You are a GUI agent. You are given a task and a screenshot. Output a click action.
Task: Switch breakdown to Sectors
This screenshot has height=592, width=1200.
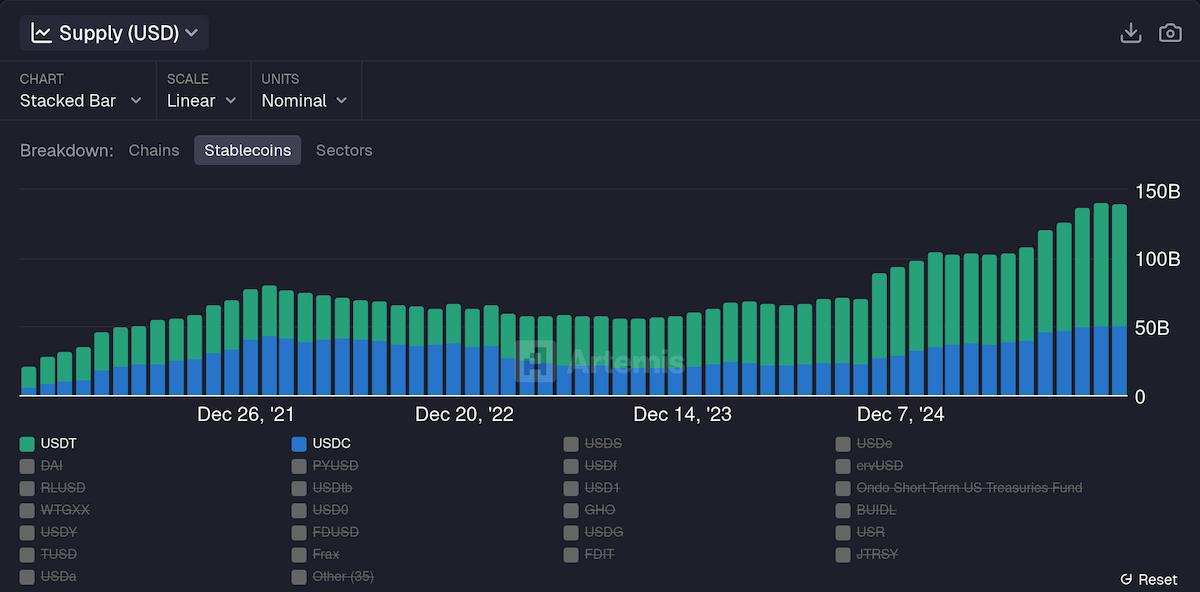pos(344,150)
